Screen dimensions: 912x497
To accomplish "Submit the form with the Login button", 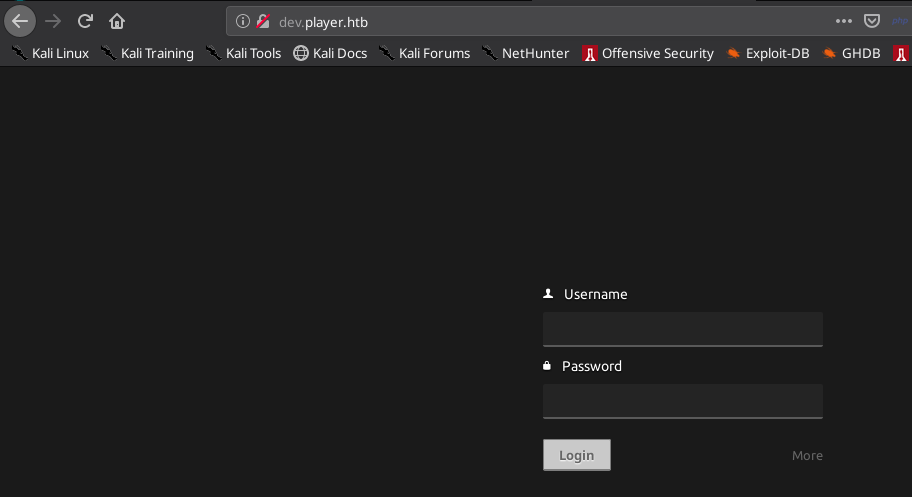I will [577, 455].
